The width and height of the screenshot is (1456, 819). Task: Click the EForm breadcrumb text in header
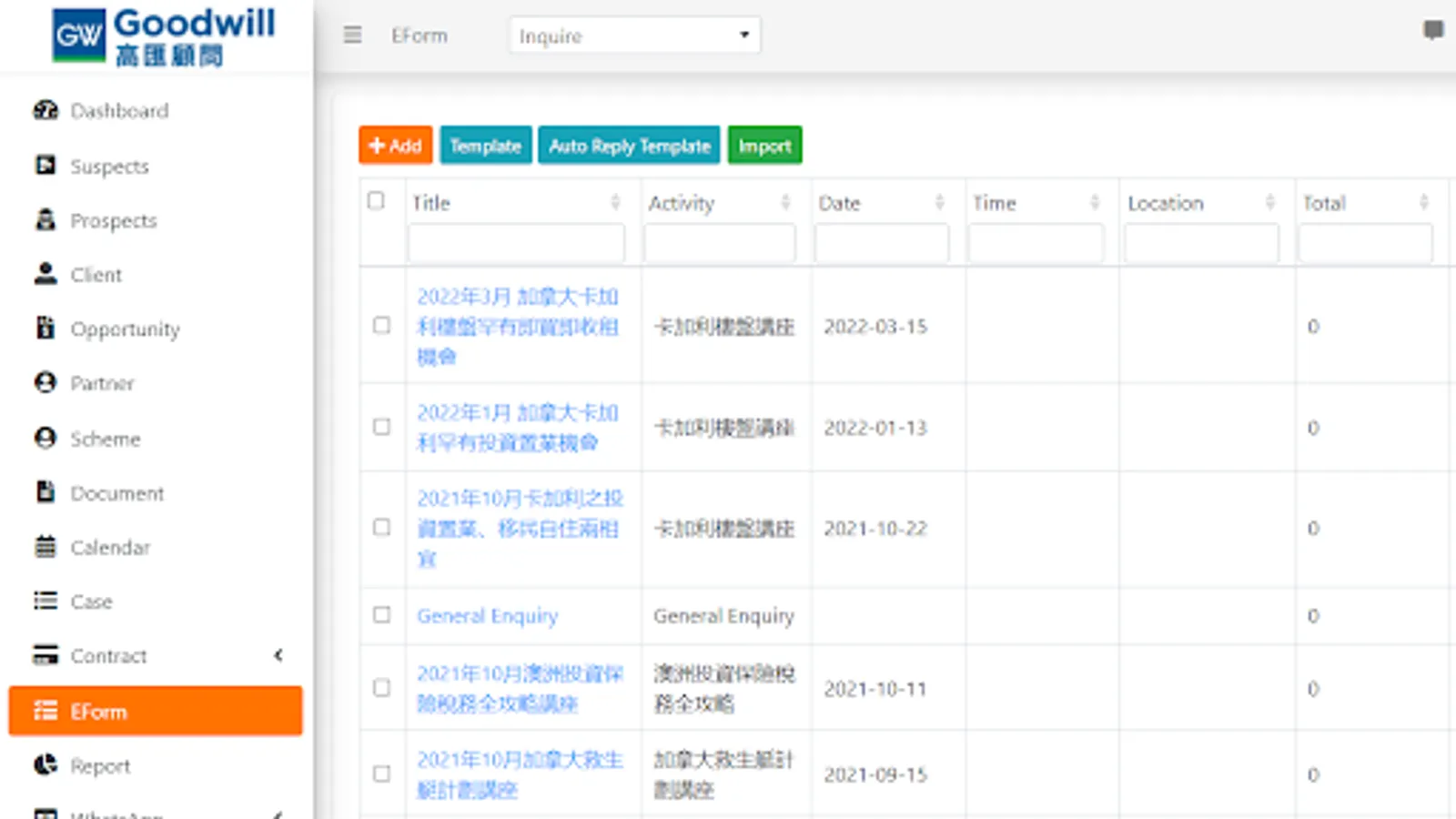[x=420, y=35]
